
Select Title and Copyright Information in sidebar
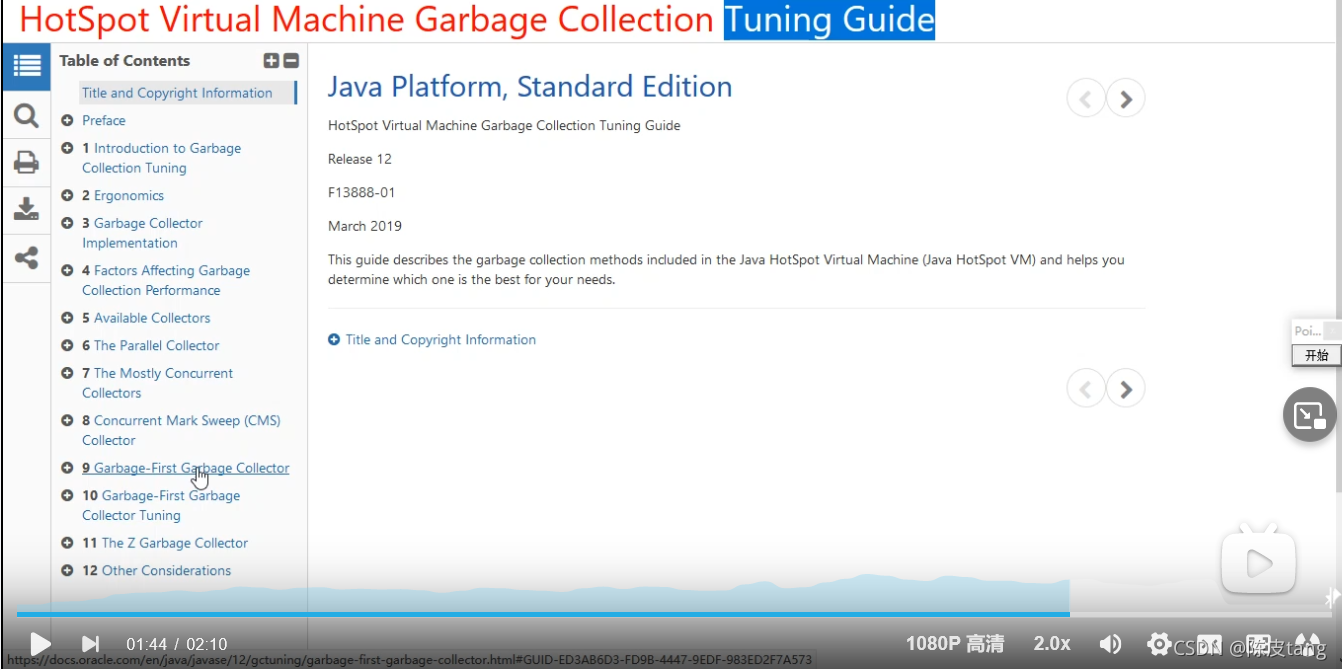pyautogui.click(x=177, y=93)
